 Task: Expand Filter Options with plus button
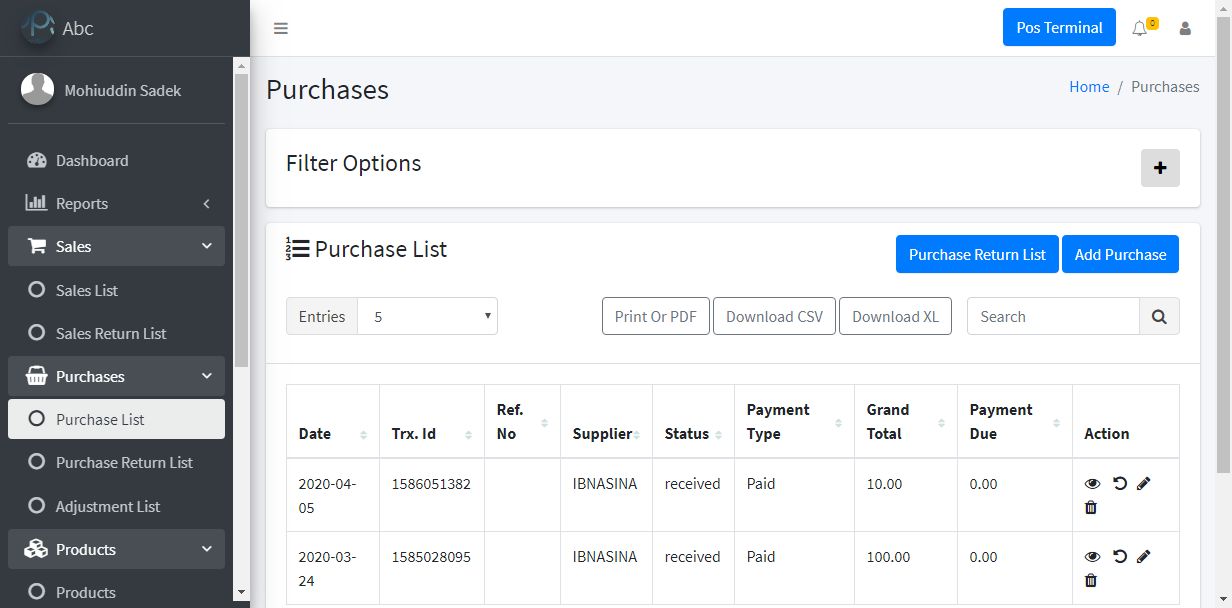pyautogui.click(x=1160, y=168)
